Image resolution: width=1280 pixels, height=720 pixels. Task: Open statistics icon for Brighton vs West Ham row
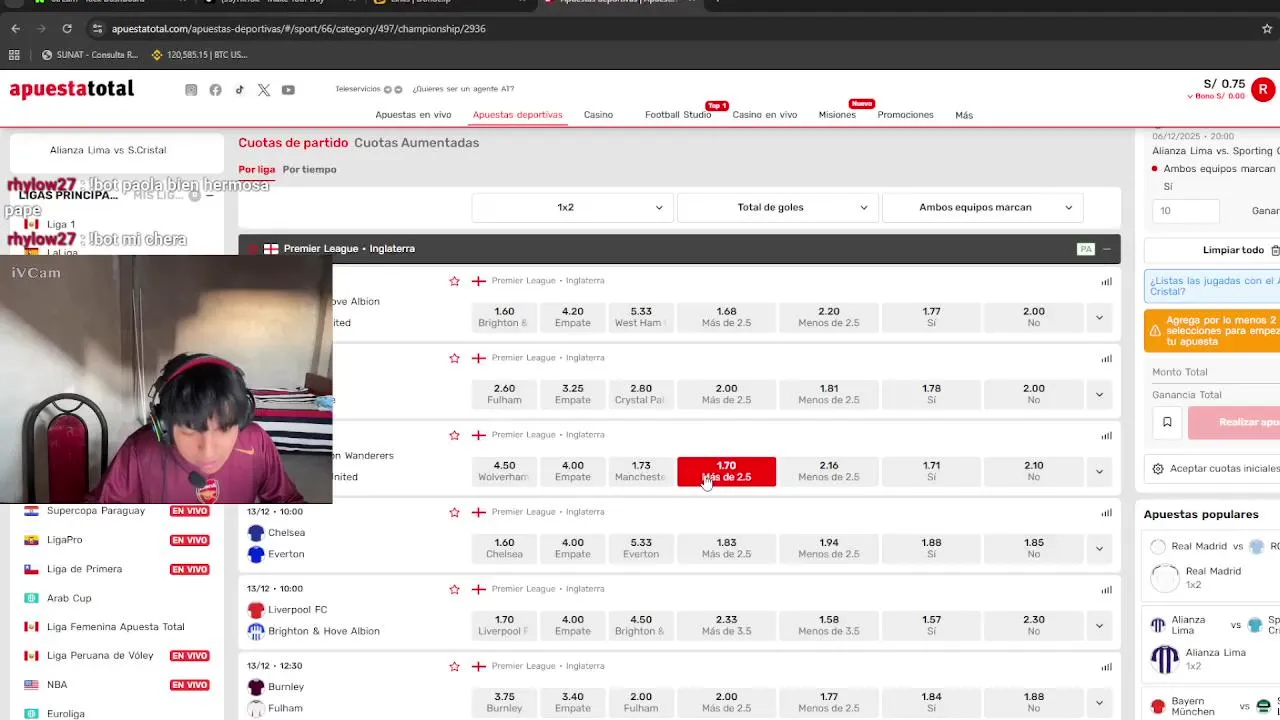[x=1106, y=281]
